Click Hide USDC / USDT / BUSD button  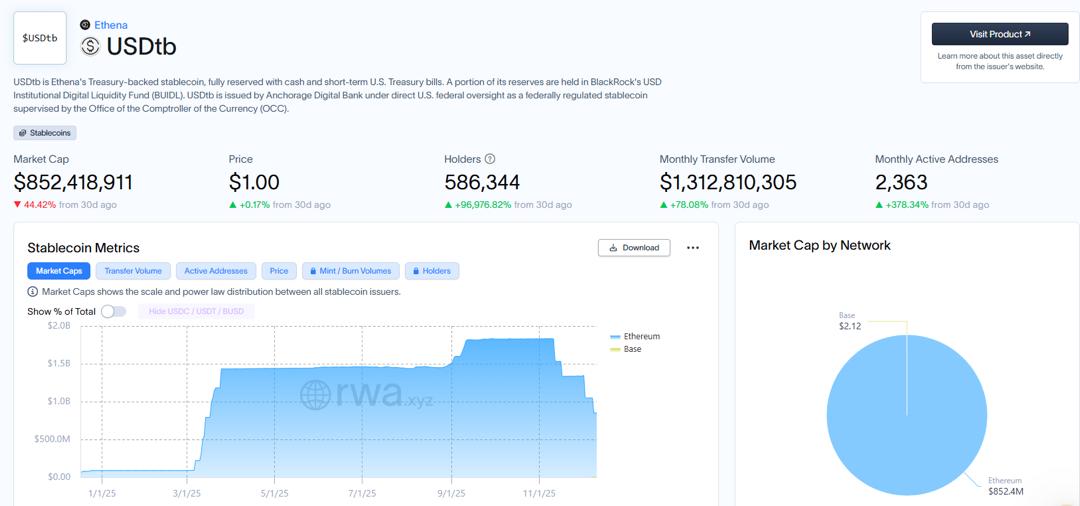click(196, 311)
